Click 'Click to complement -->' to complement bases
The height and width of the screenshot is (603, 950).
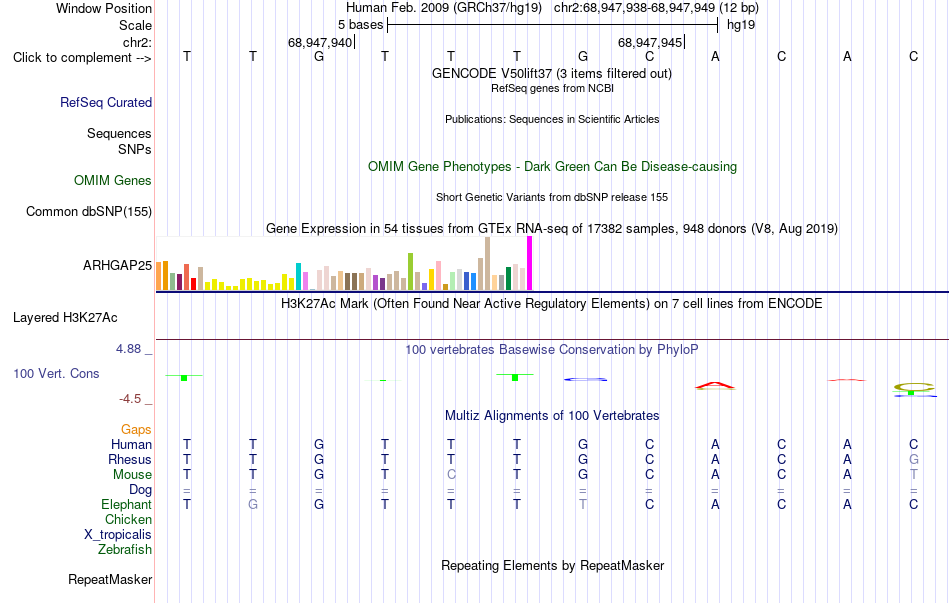pos(82,58)
